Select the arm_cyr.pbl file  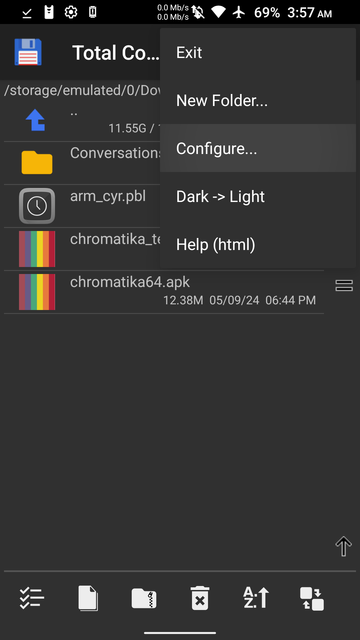[x=82, y=206]
